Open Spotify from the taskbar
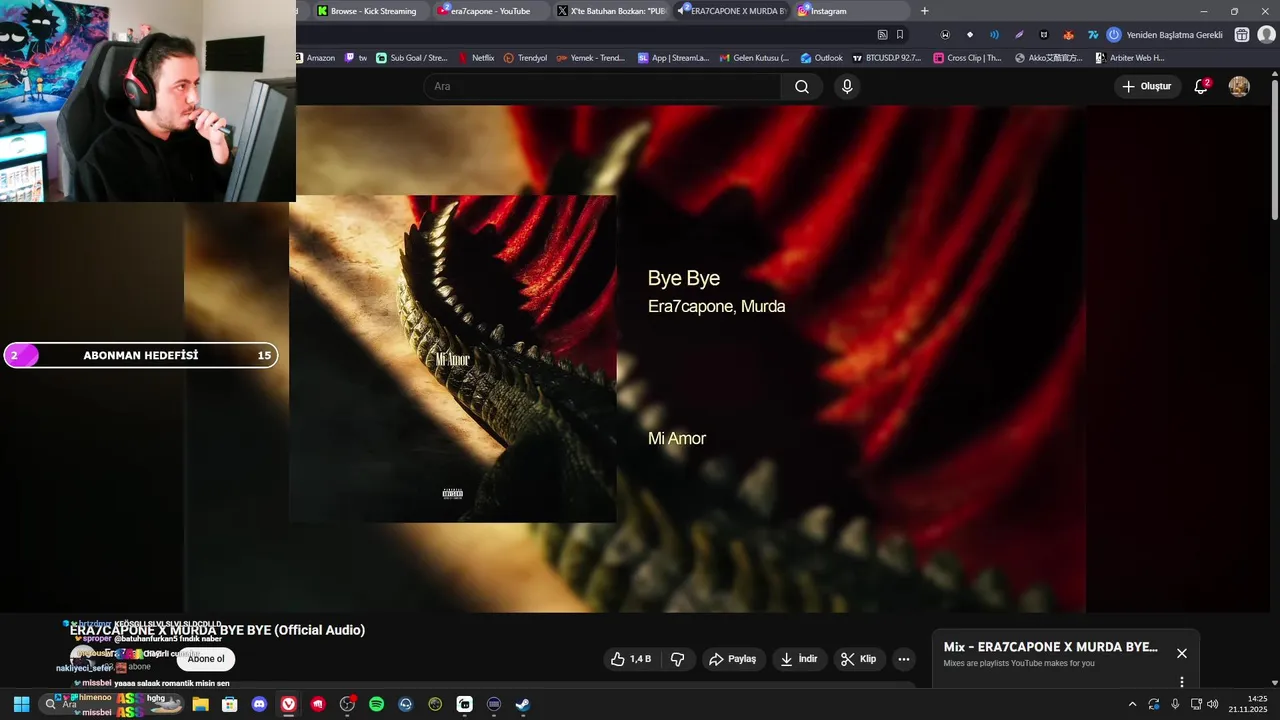 376,704
